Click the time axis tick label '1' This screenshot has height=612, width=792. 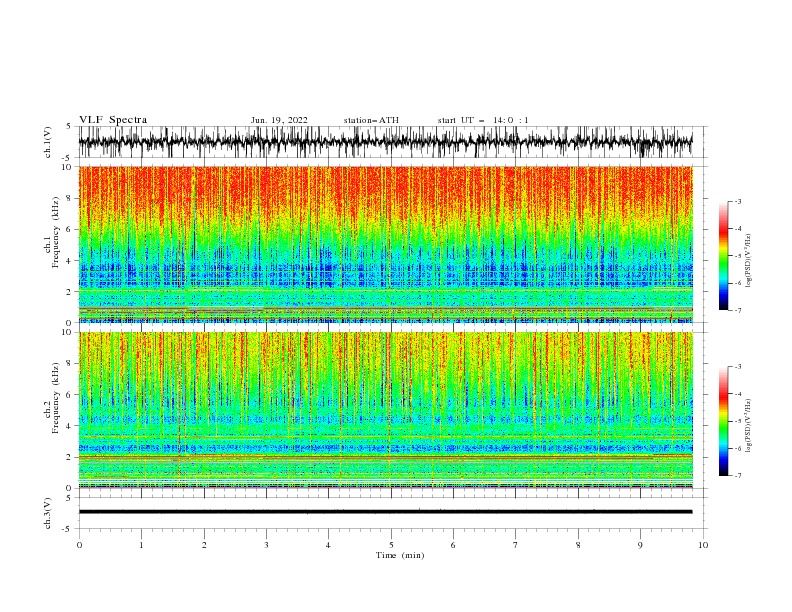(x=141, y=545)
